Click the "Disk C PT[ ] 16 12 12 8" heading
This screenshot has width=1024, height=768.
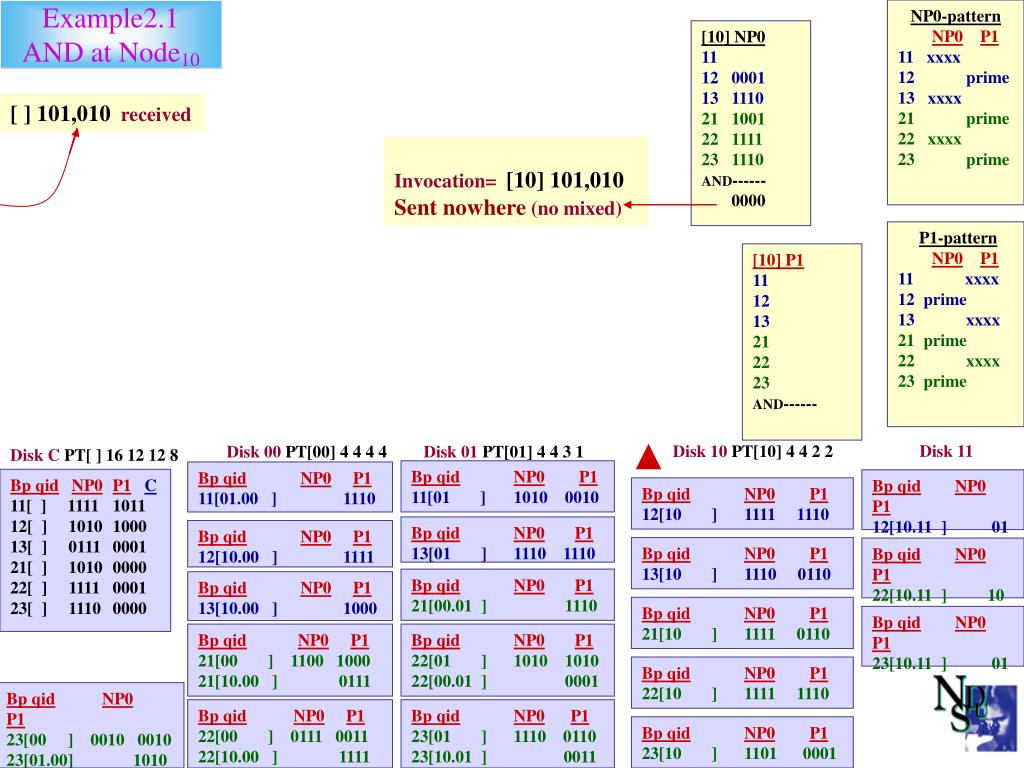(94, 455)
